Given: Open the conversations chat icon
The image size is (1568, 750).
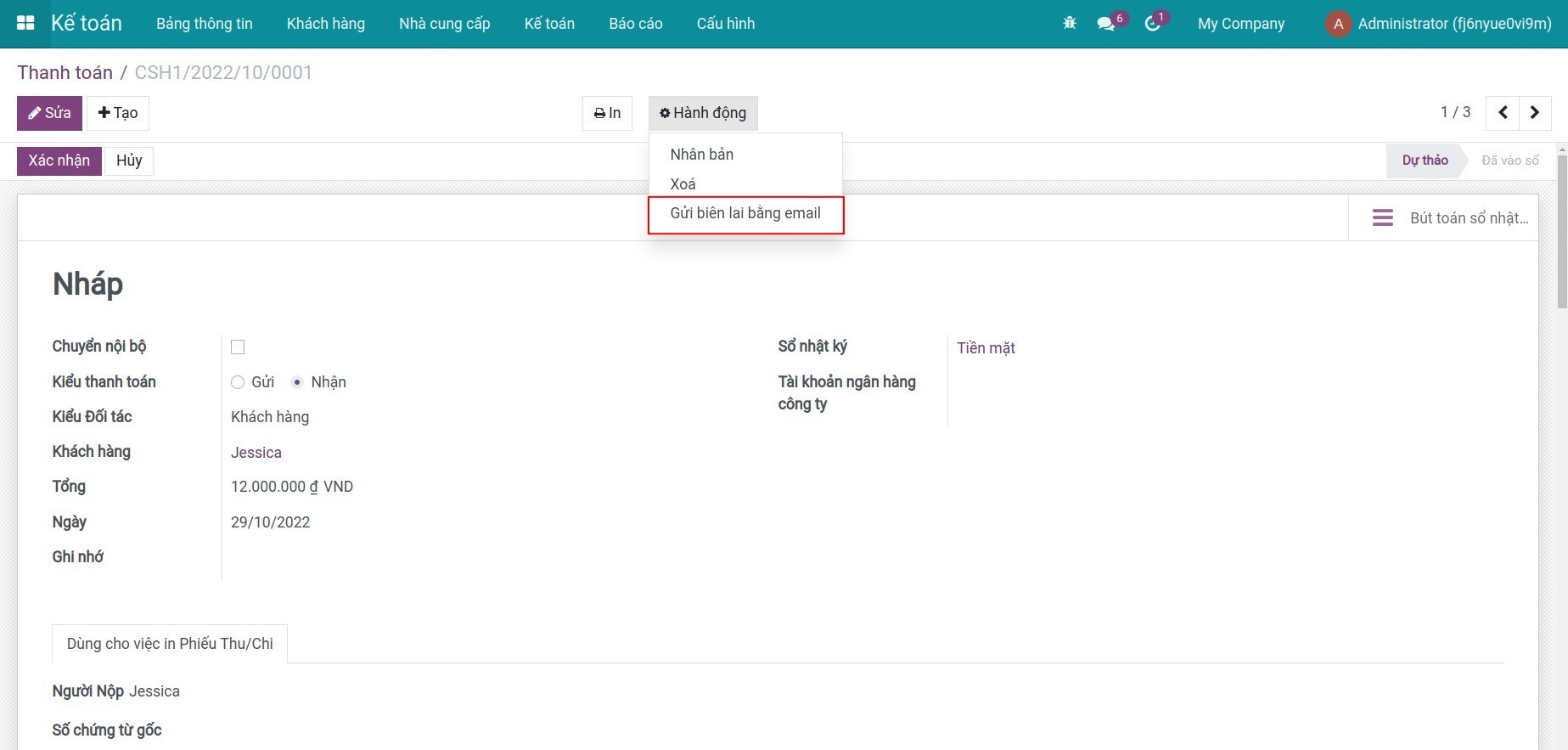Looking at the screenshot, I should tap(1105, 24).
